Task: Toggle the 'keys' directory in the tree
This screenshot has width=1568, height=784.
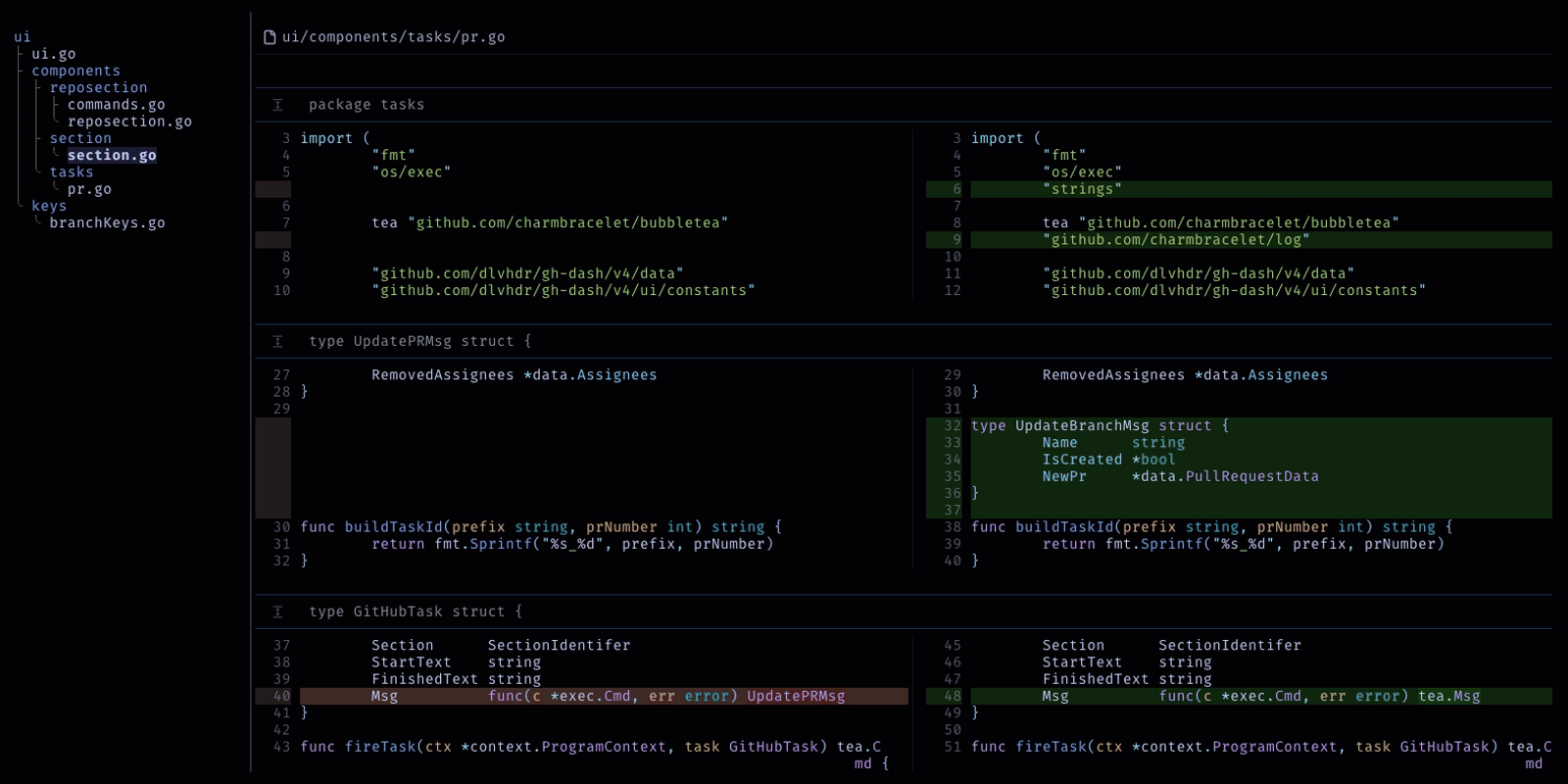Action: pyautogui.click(x=49, y=206)
